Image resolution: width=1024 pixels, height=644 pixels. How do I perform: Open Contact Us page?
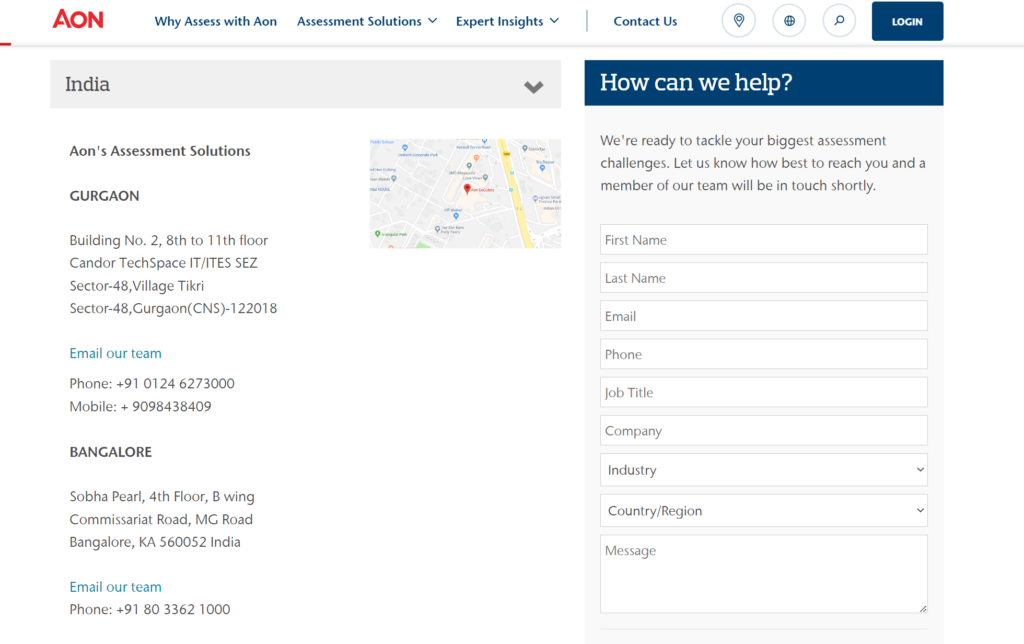tap(645, 22)
